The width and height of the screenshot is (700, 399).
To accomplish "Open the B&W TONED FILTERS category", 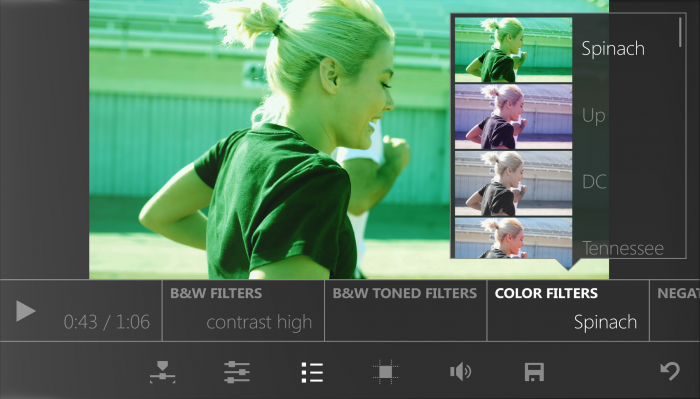I will click(x=405, y=311).
